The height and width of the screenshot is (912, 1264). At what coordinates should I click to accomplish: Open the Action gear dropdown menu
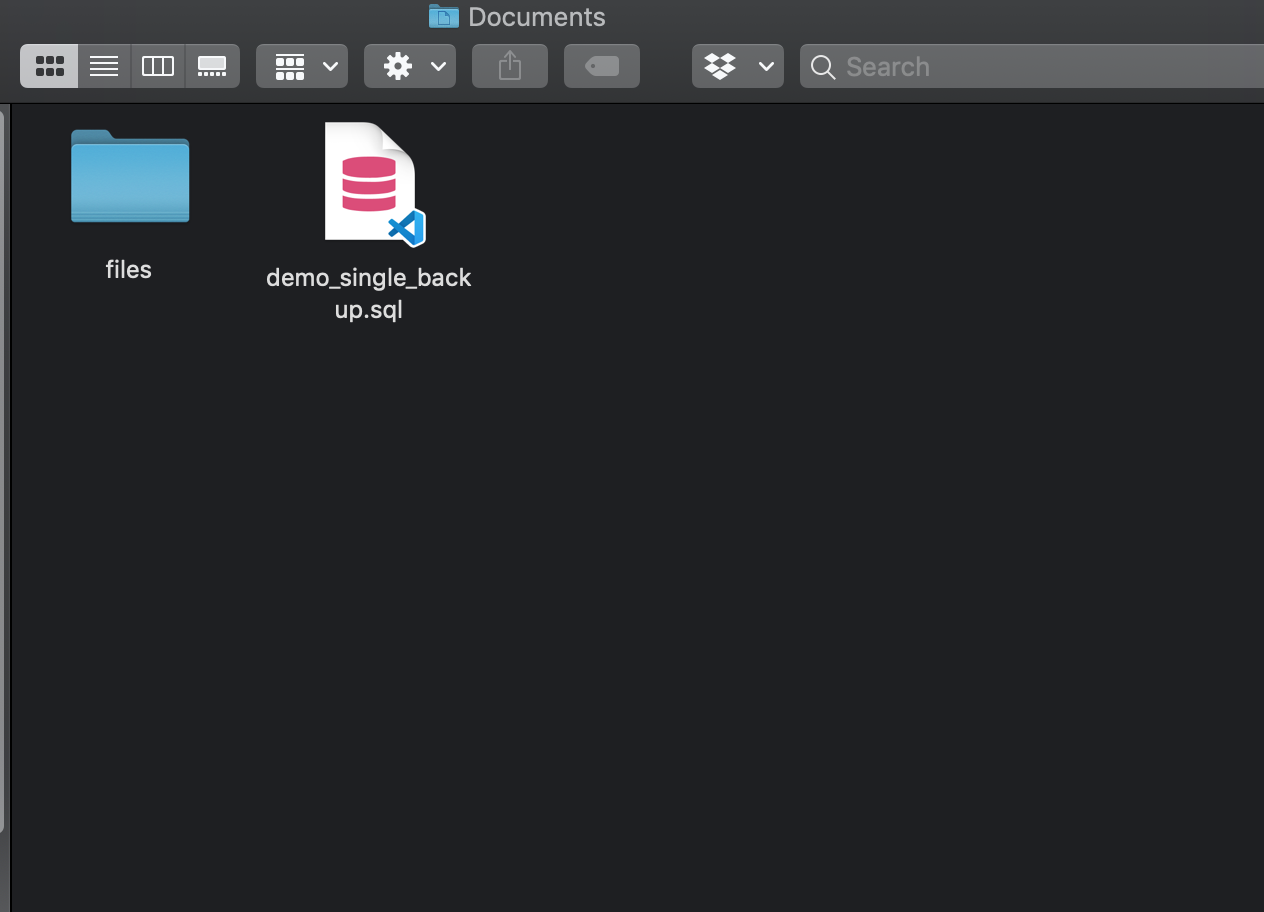point(409,66)
